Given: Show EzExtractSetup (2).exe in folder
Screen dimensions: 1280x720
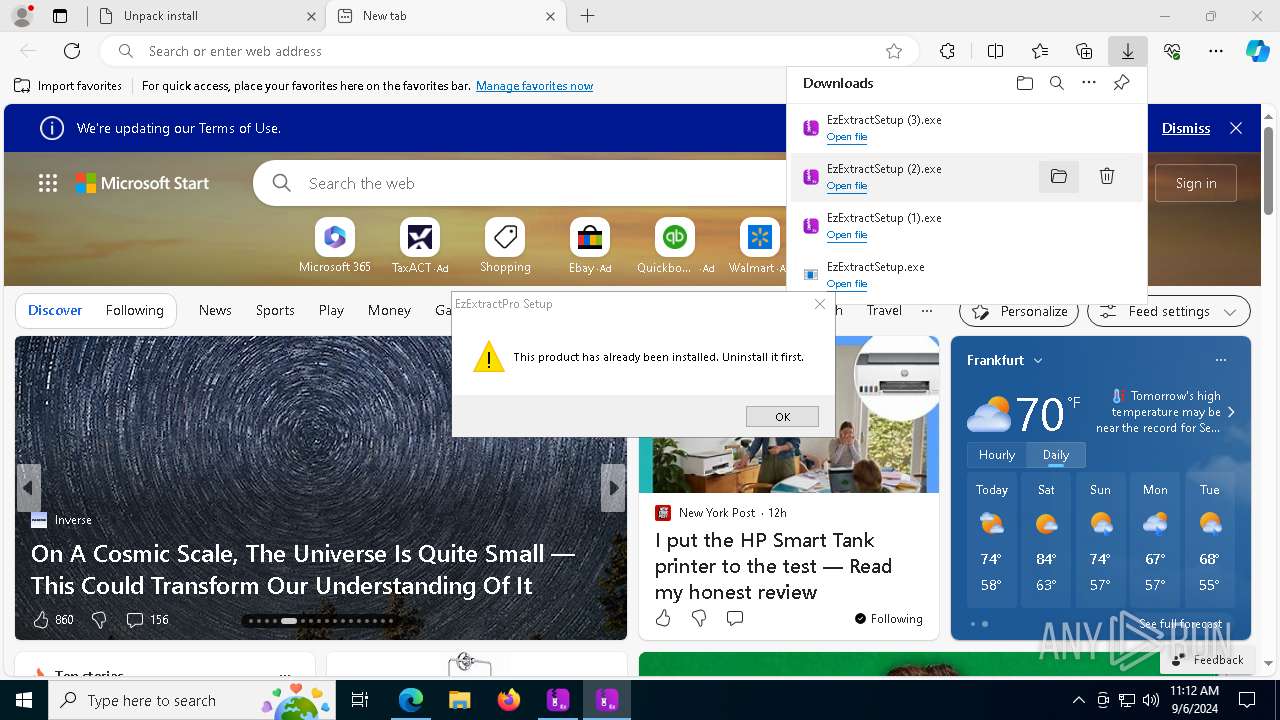Looking at the screenshot, I should point(1059,177).
